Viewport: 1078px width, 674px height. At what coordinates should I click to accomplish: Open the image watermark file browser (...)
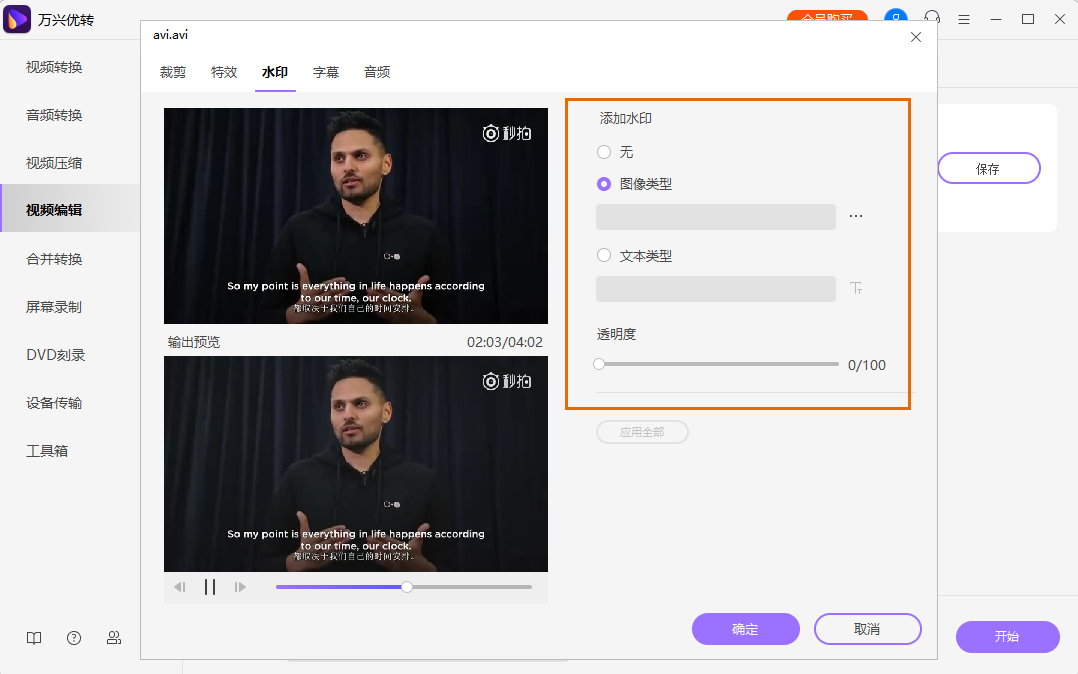(855, 216)
